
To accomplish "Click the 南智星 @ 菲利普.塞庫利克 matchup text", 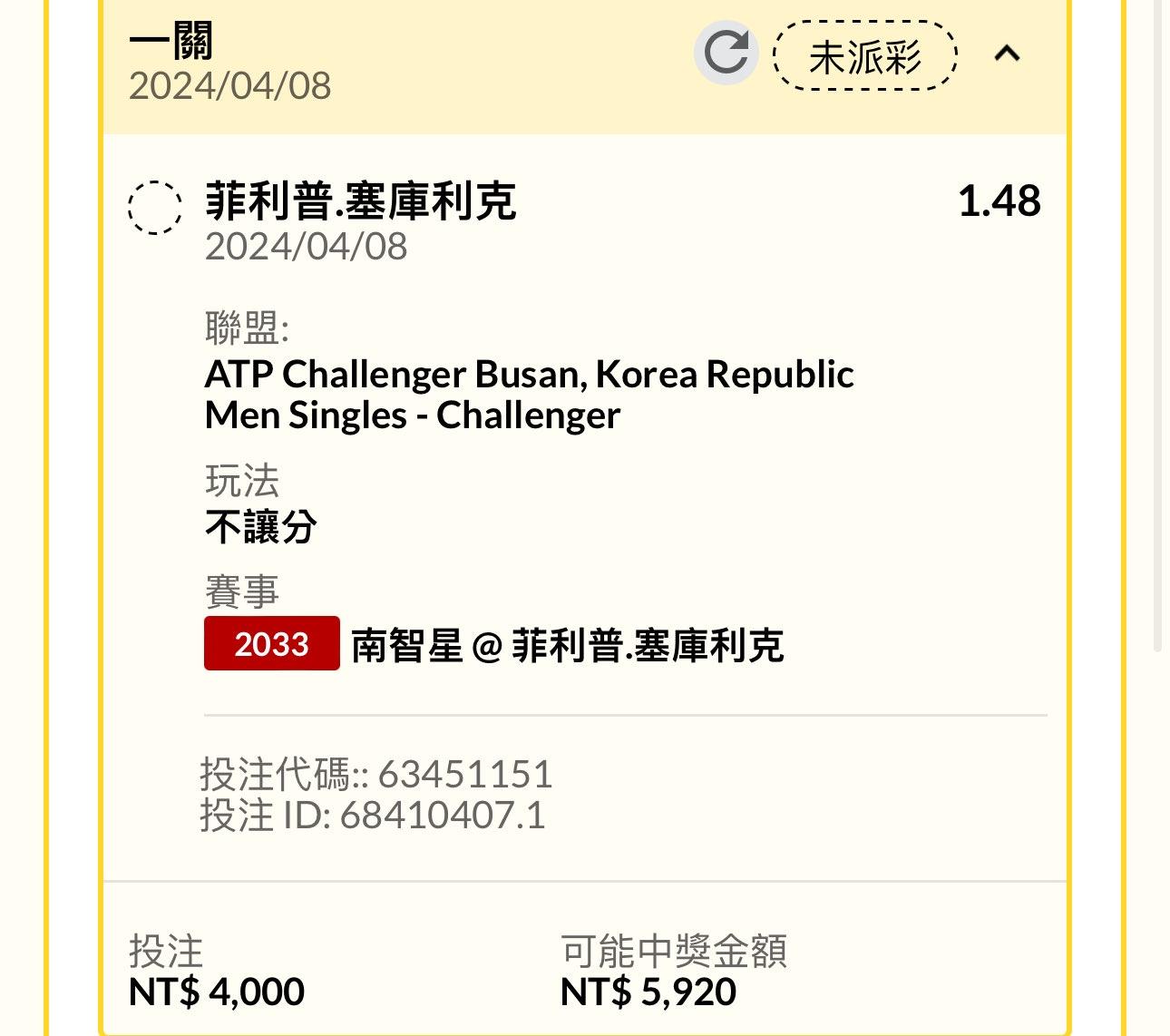I will pyautogui.click(x=568, y=646).
